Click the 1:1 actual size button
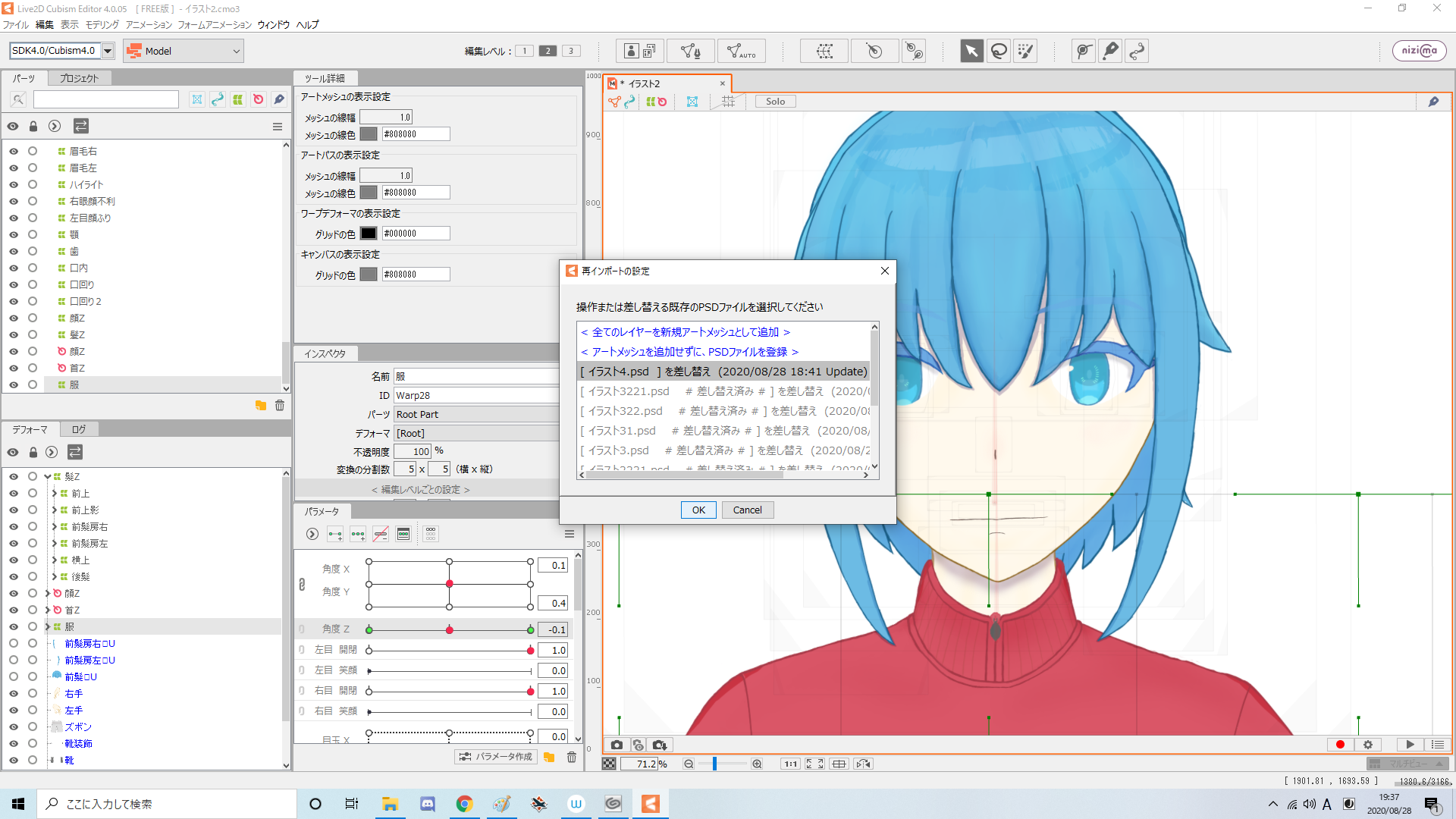This screenshot has height=819, width=1456. point(790,764)
